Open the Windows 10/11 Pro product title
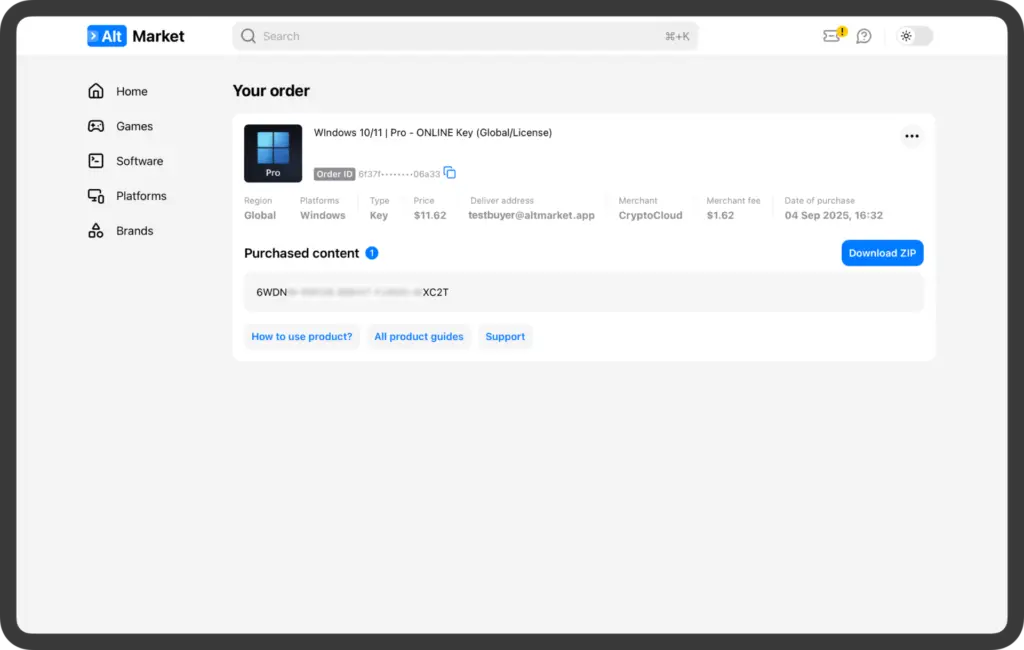The image size is (1024, 650). (433, 133)
